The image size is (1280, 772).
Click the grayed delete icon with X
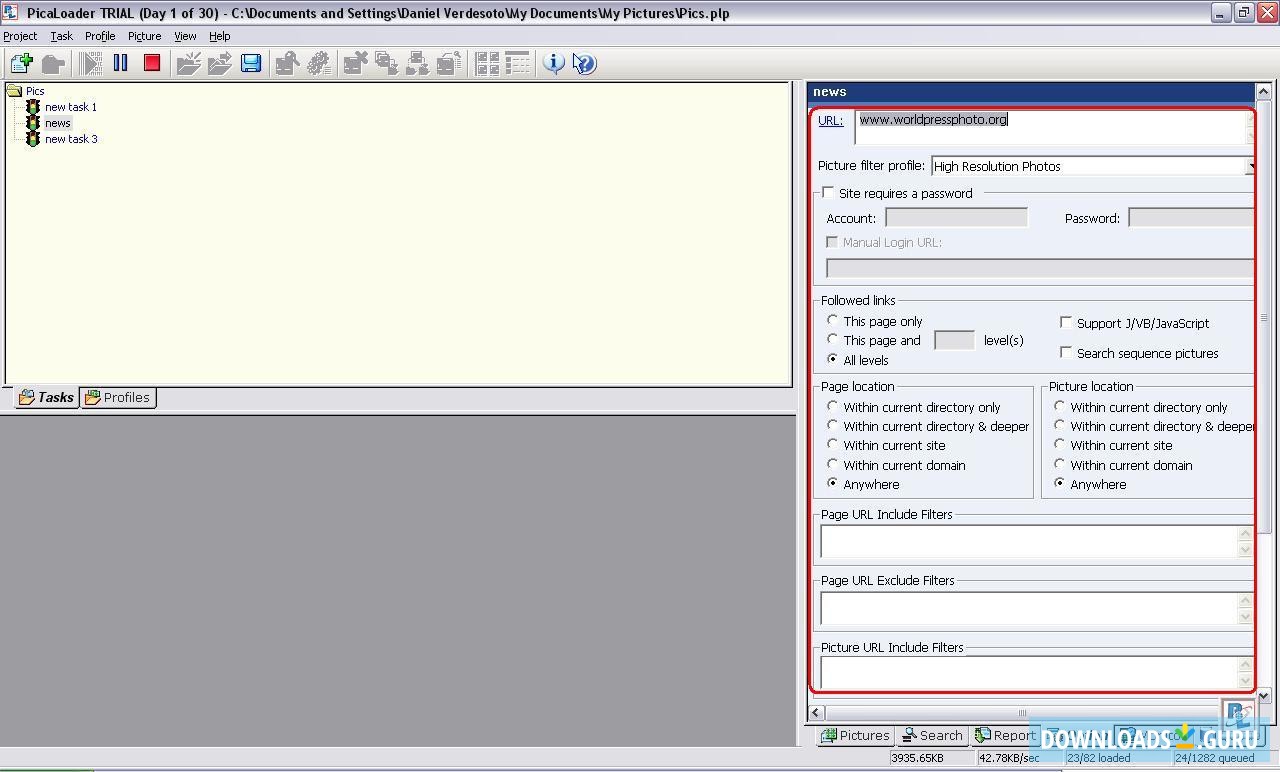point(356,63)
